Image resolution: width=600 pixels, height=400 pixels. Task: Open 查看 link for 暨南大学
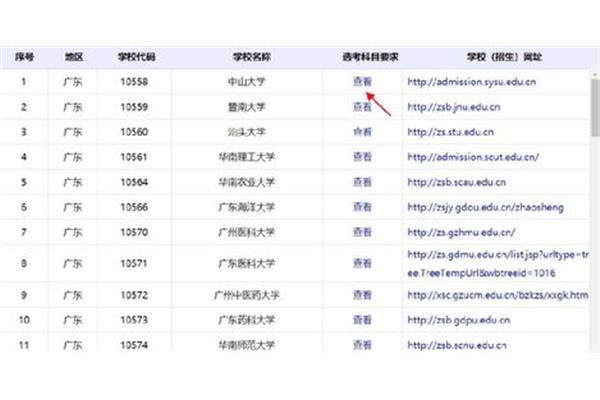pyautogui.click(x=362, y=106)
